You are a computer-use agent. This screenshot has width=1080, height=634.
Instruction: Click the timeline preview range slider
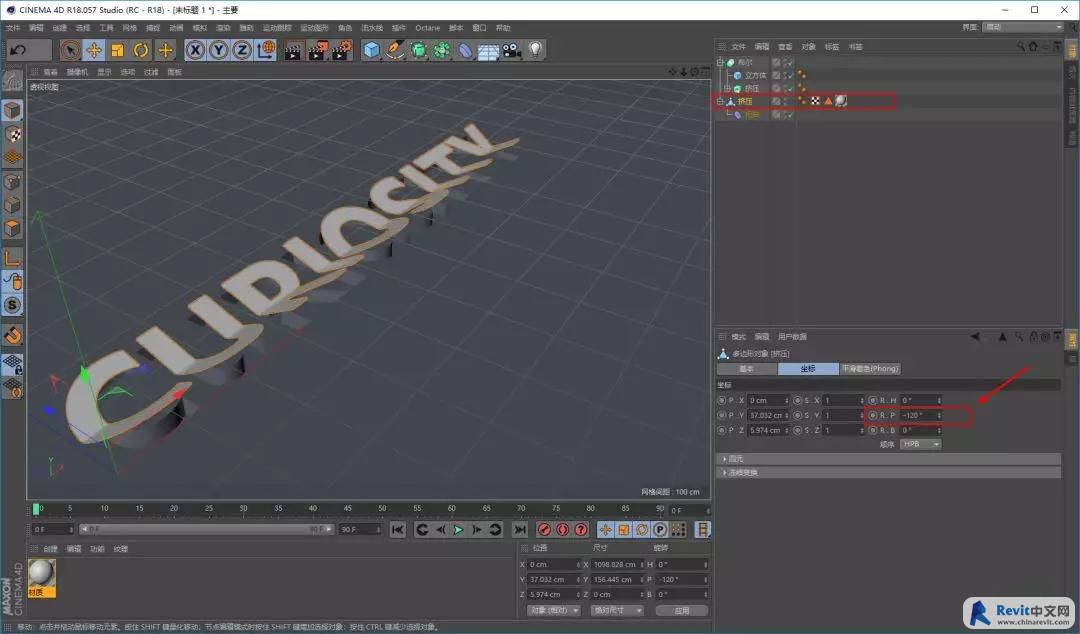[206, 529]
